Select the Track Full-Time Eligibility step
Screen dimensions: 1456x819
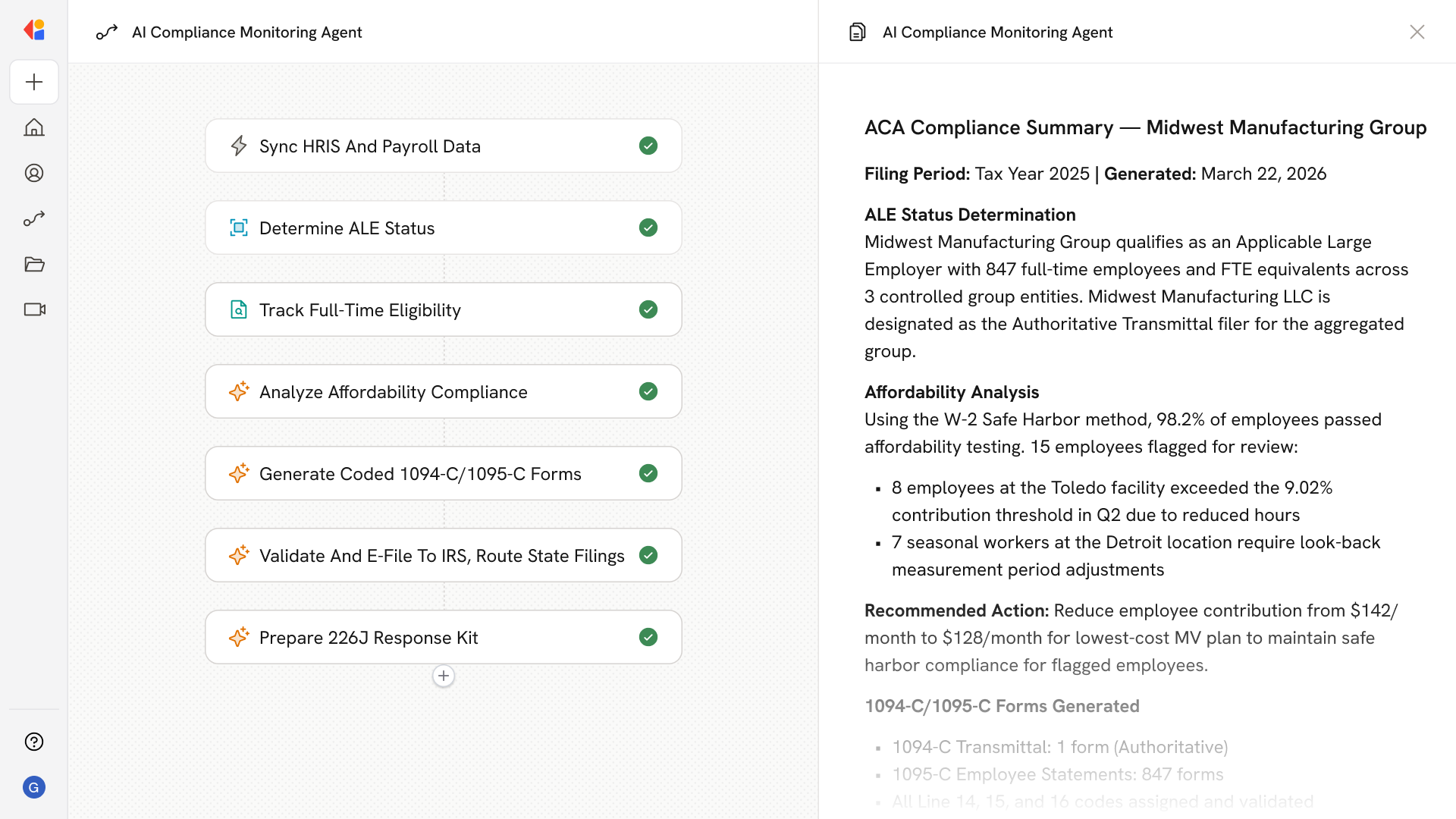[x=360, y=309]
